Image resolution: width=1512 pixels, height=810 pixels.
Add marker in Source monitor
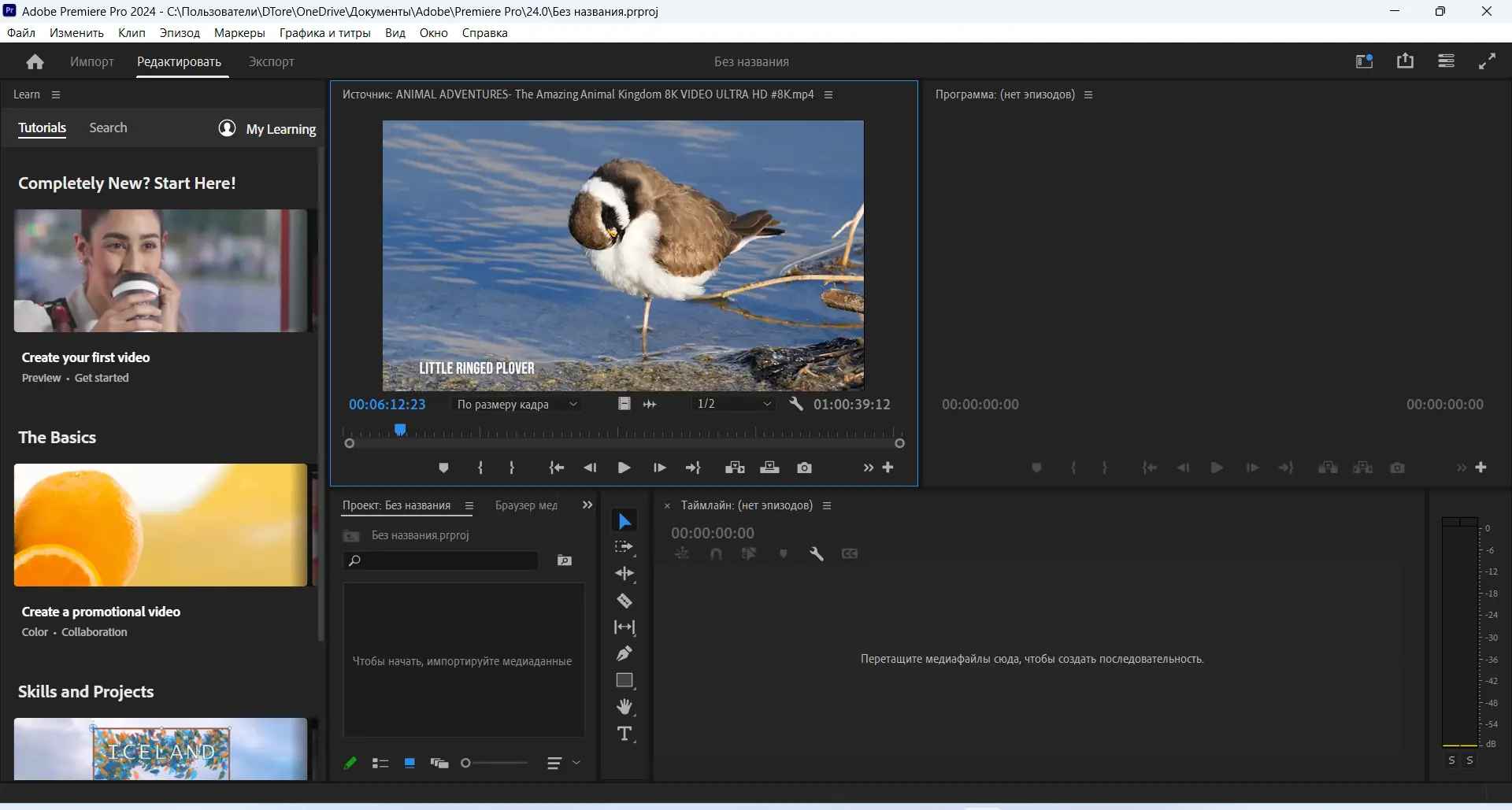click(x=443, y=468)
